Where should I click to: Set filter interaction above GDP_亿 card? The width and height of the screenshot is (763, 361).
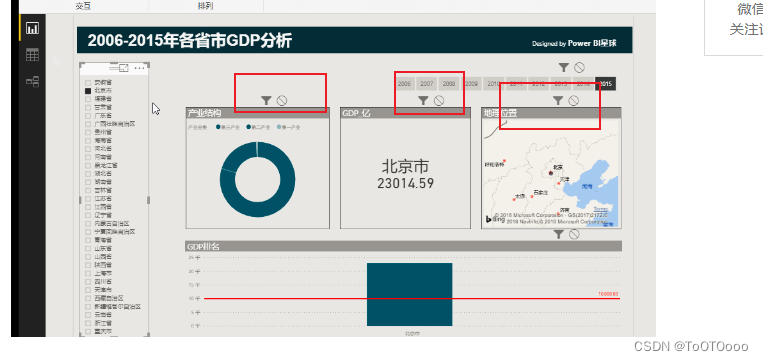click(x=423, y=100)
